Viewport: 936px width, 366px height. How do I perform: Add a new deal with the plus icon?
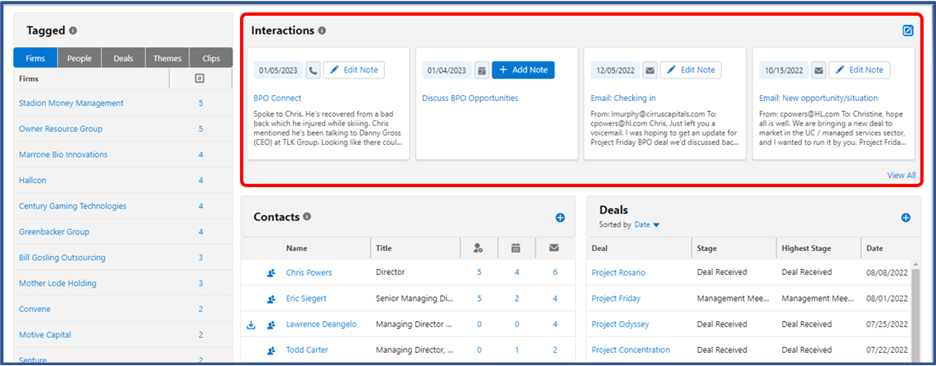pos(906,218)
